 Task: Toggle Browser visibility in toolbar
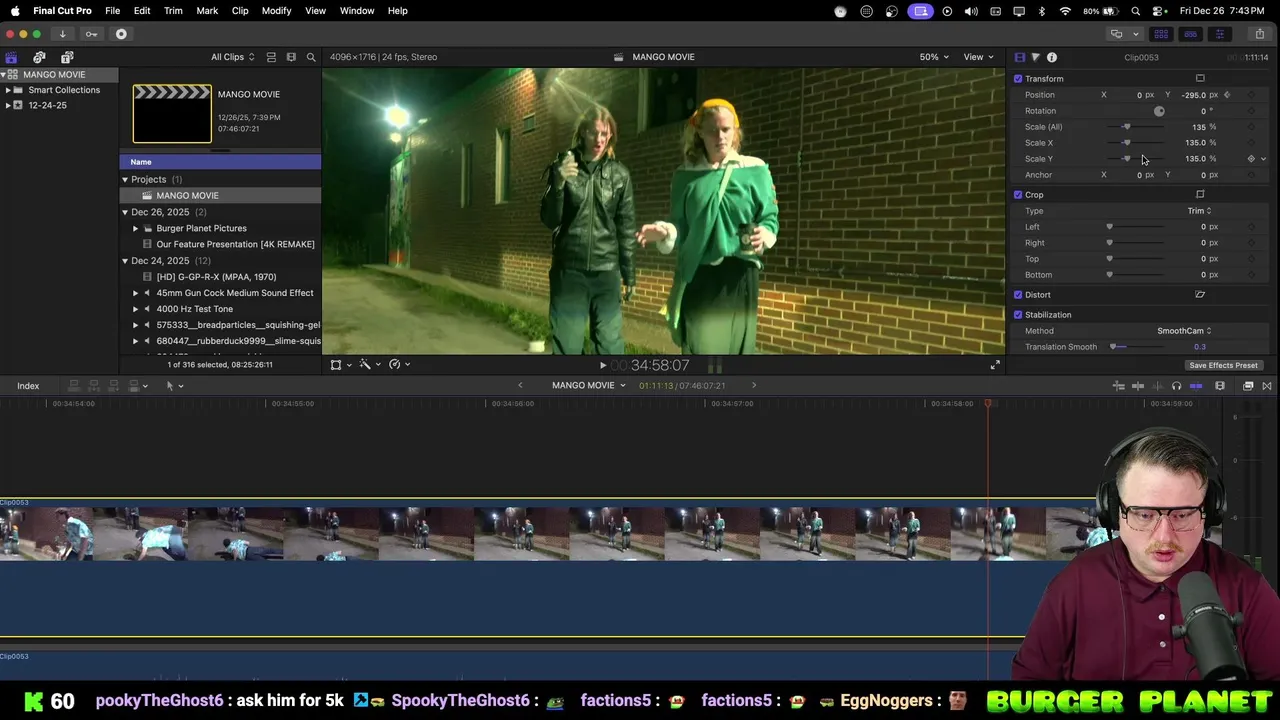pos(1161,34)
